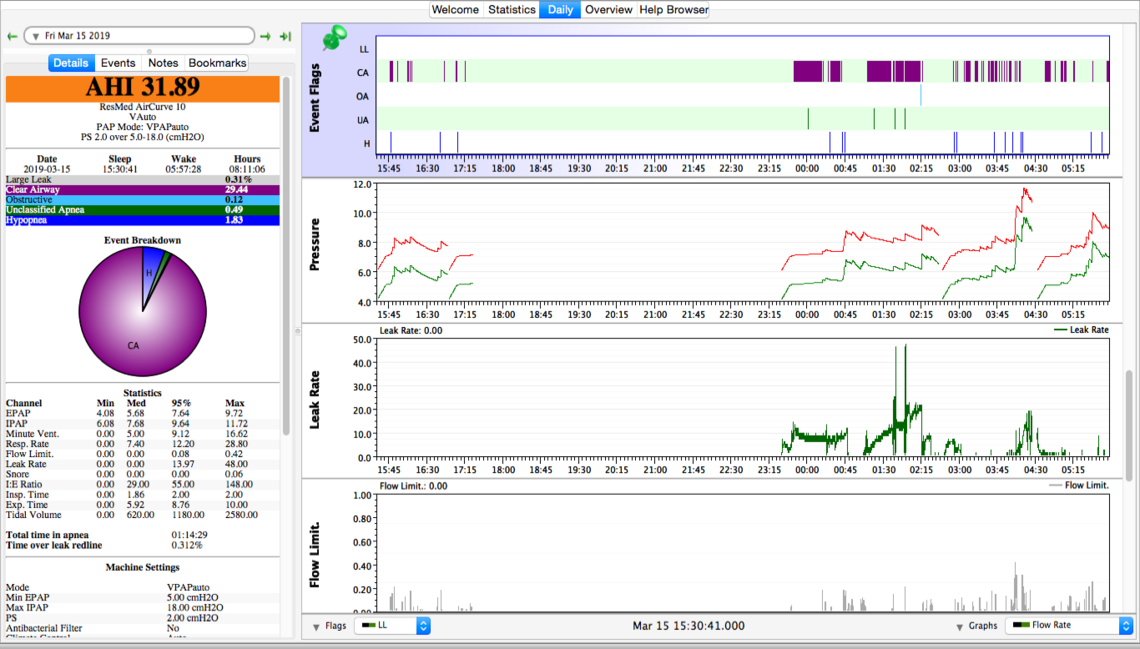This screenshot has height=649, width=1140.
Task: Click the OA row label in Event Flags
Action: (363, 97)
